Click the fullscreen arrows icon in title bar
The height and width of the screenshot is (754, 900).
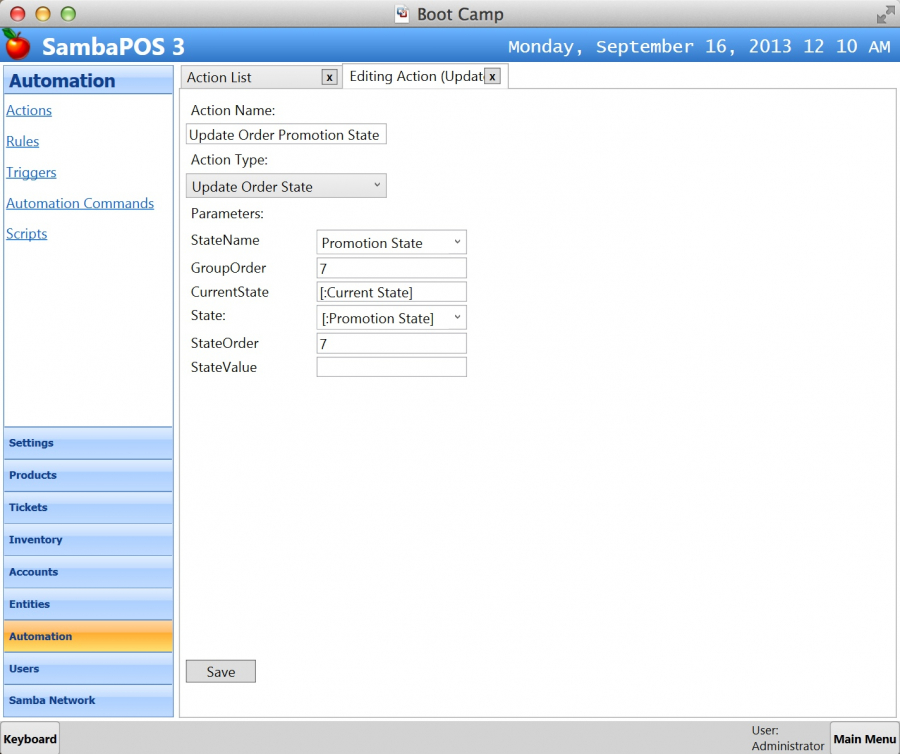[885, 14]
